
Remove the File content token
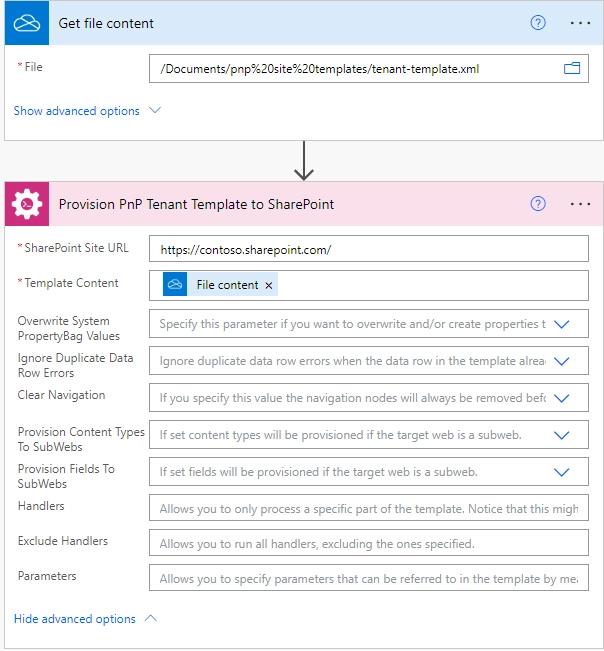[269, 285]
